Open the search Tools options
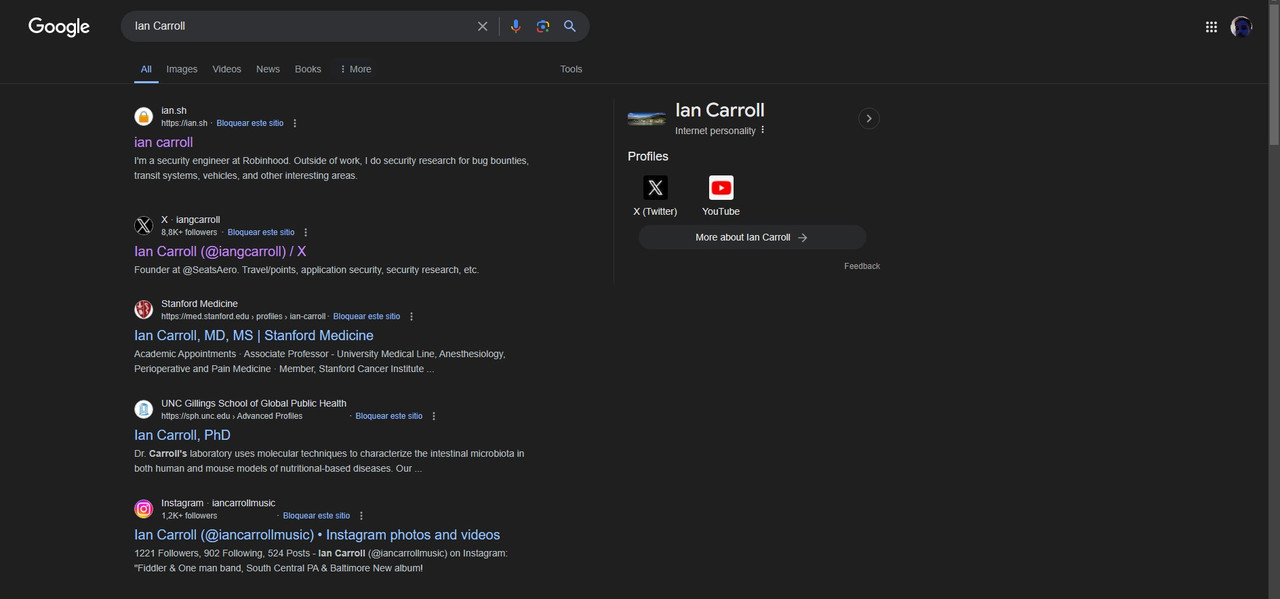 [571, 69]
